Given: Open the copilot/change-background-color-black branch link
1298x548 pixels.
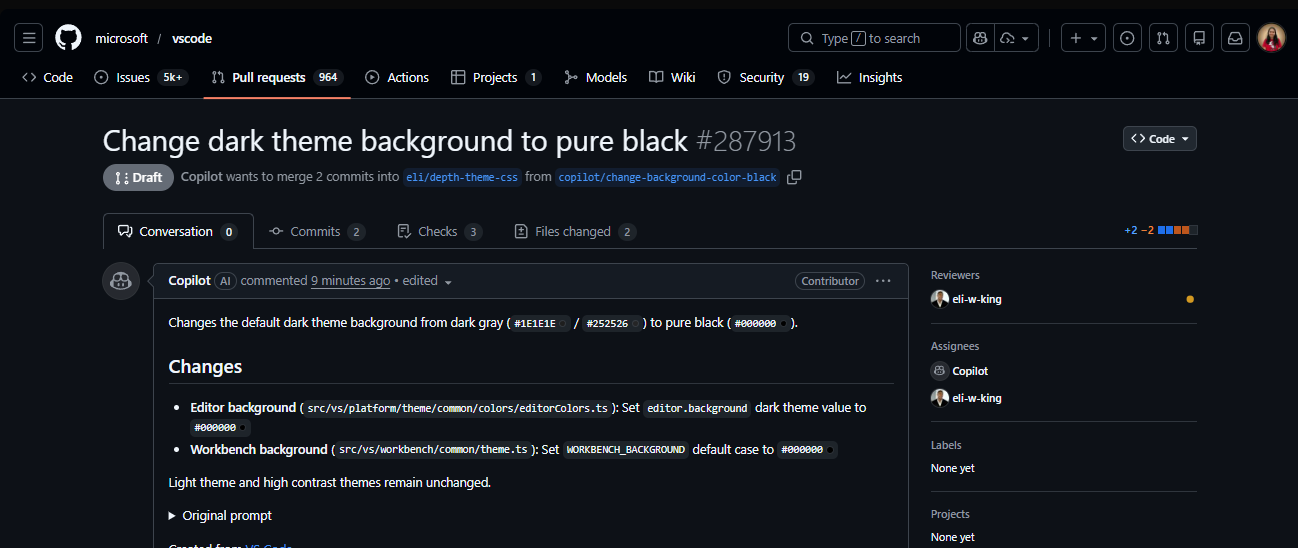Looking at the screenshot, I should (667, 177).
